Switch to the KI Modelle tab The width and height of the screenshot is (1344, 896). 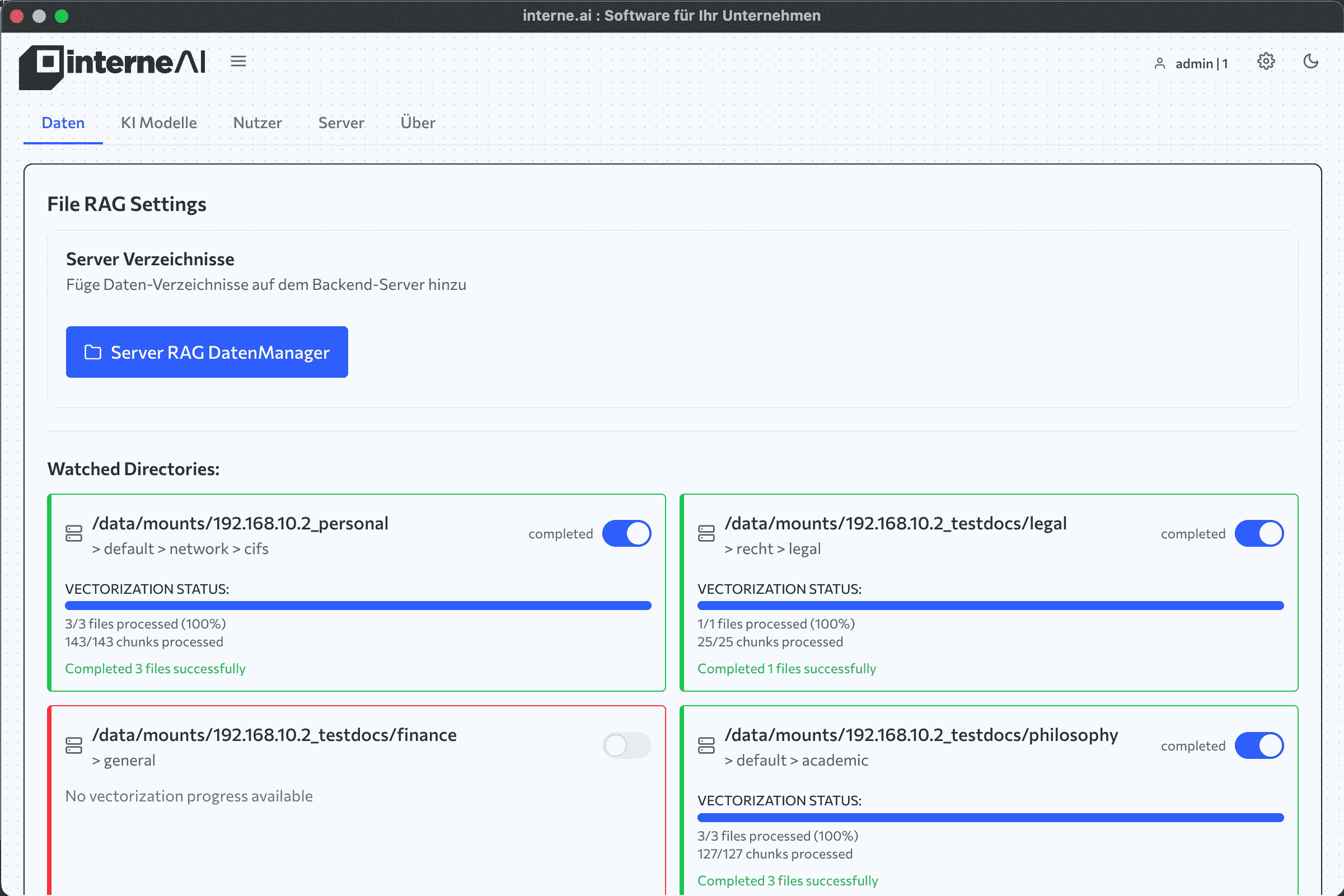click(159, 123)
